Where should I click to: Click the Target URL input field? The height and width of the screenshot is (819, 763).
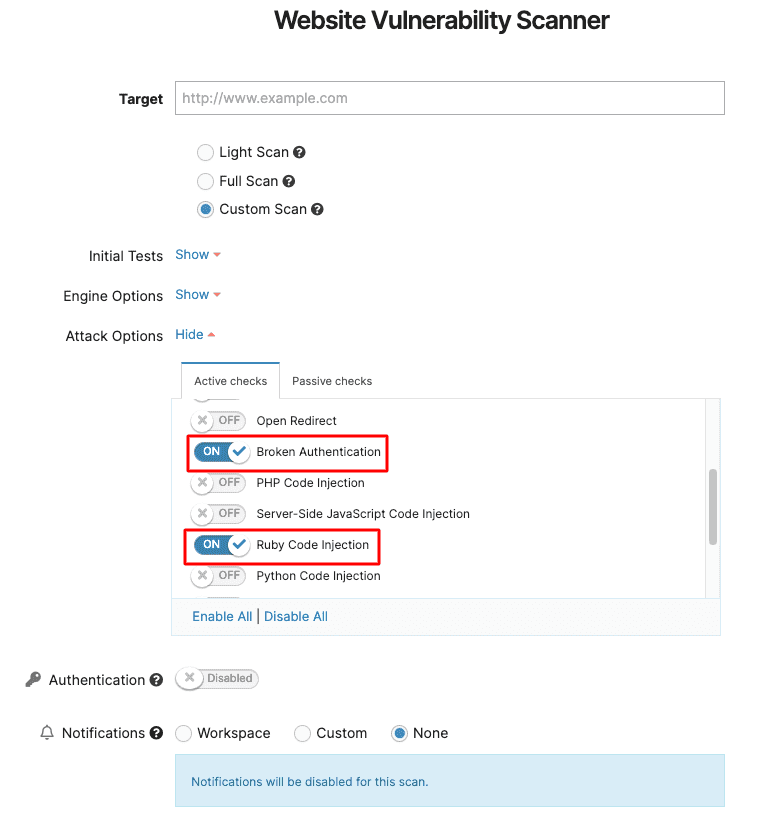tap(449, 98)
